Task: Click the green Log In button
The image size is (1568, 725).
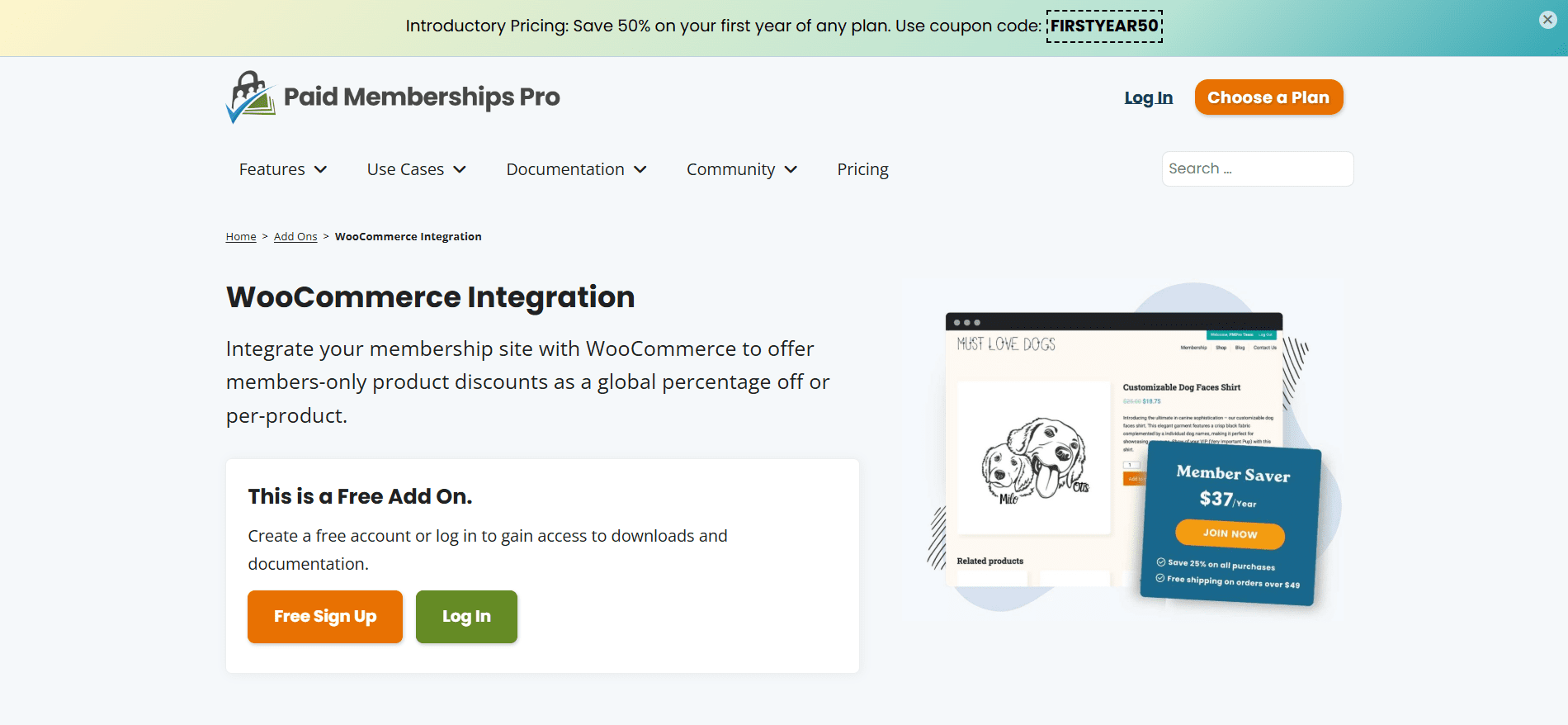Action: [466, 616]
